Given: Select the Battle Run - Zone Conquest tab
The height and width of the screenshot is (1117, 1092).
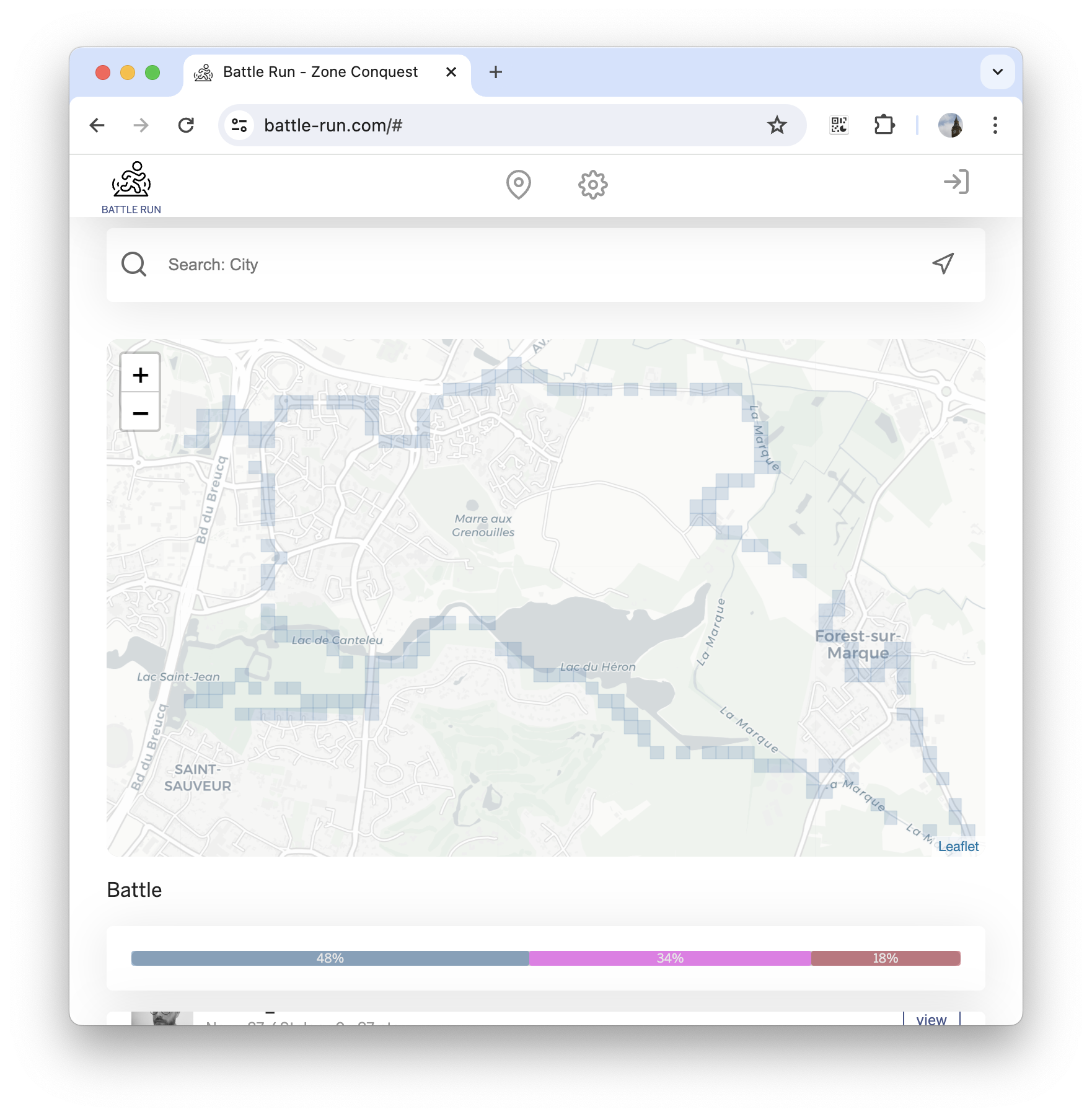Looking at the screenshot, I should click(x=327, y=73).
